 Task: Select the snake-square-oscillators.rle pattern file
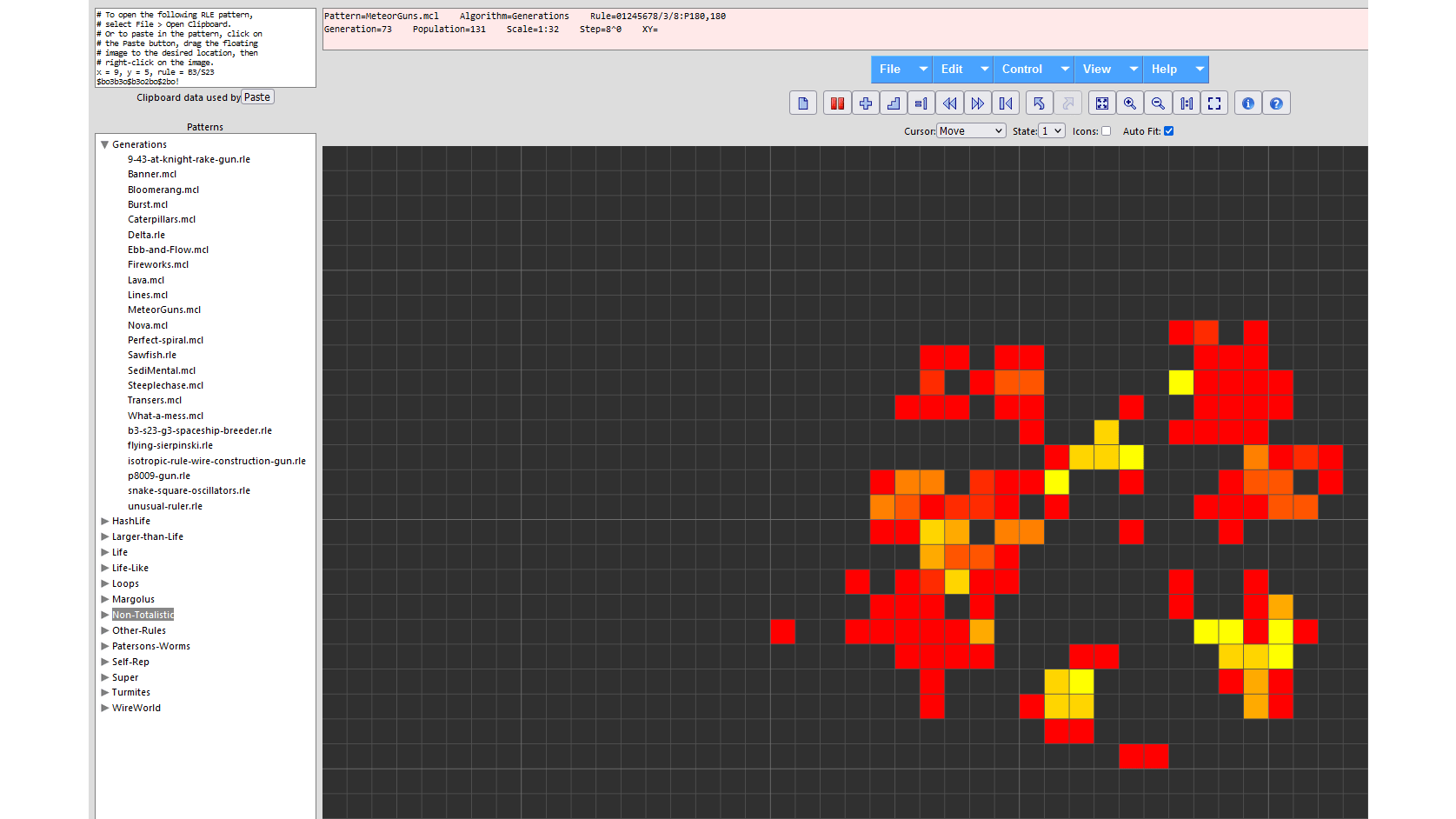click(x=189, y=491)
